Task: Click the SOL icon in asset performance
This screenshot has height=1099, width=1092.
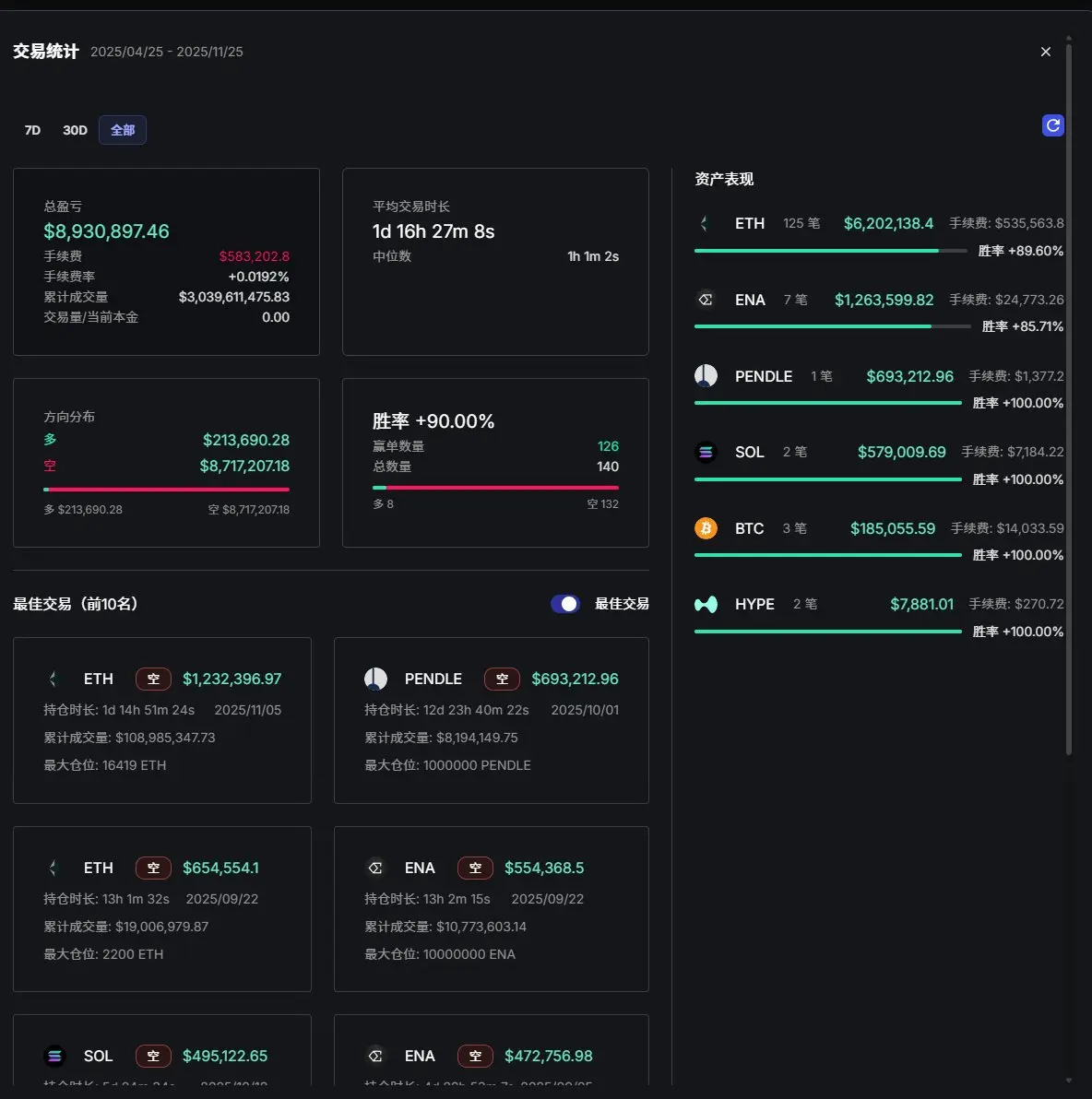Action: (706, 452)
